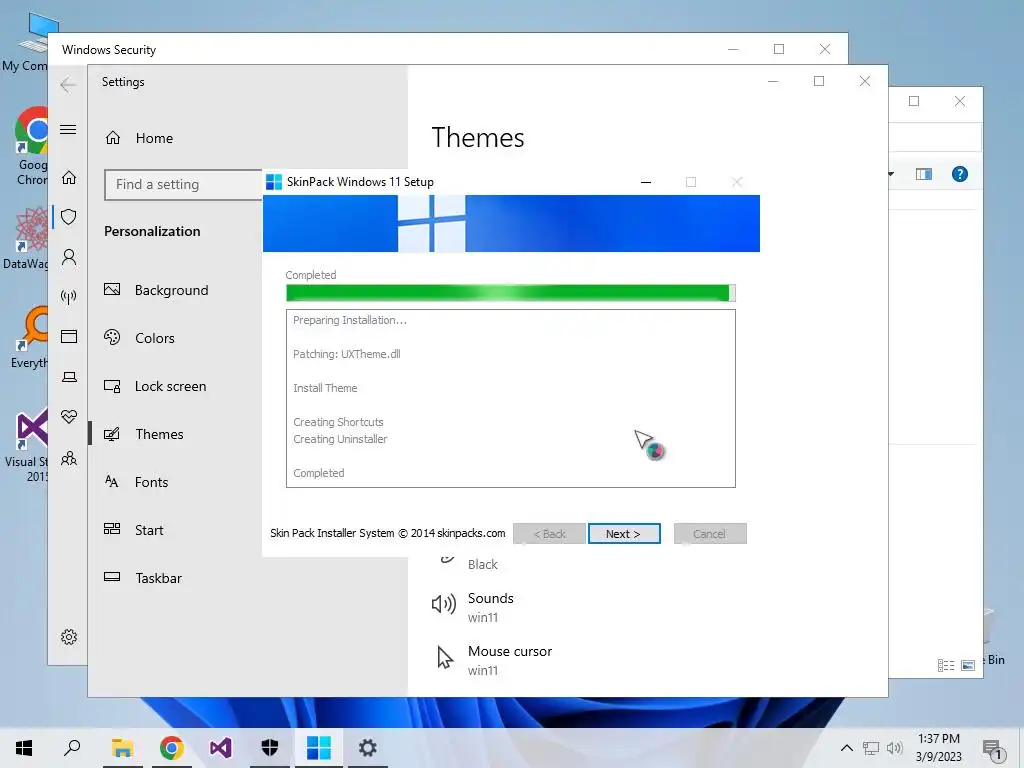Toggle preview pane icon in back window

pyautogui.click(x=923, y=174)
